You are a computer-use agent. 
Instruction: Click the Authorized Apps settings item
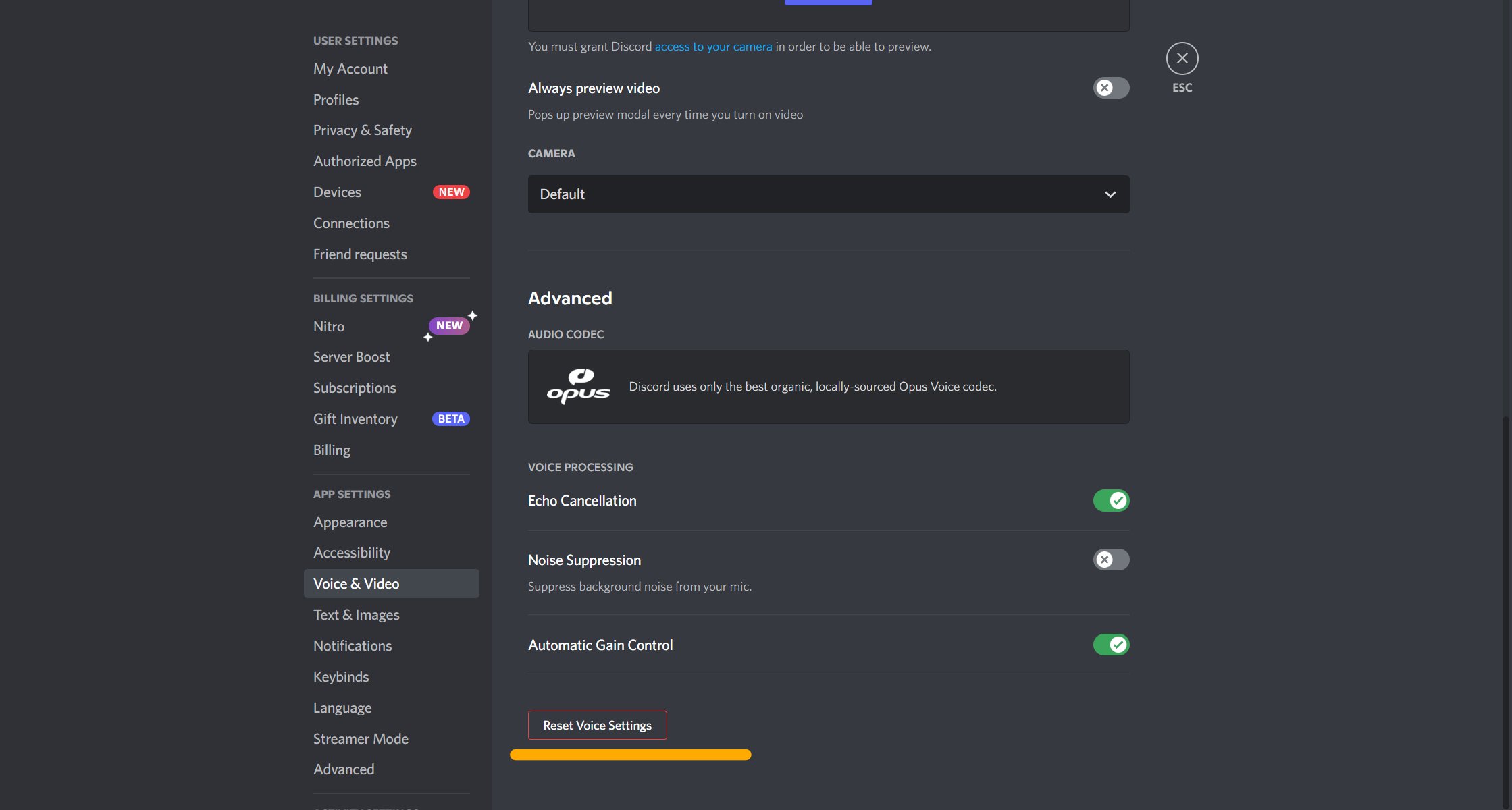pos(365,160)
